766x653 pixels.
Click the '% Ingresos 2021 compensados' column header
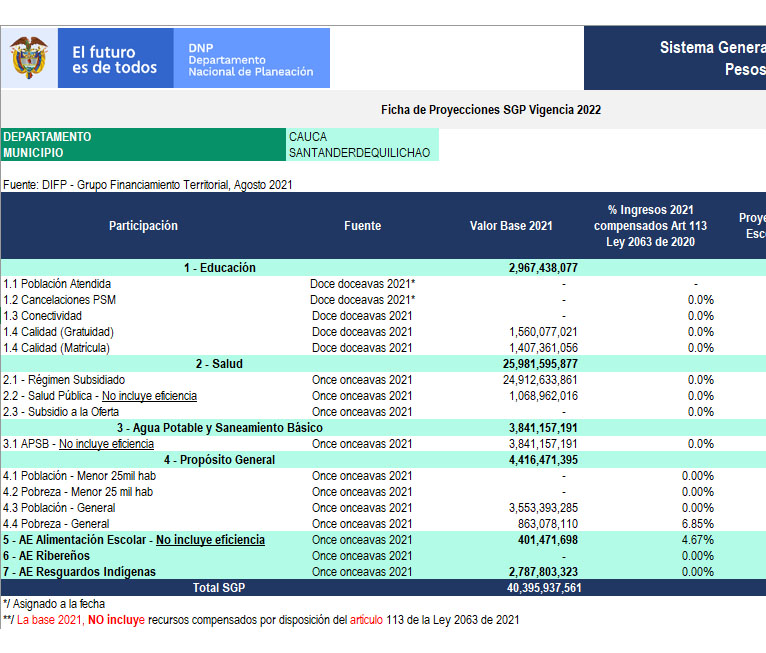650,226
